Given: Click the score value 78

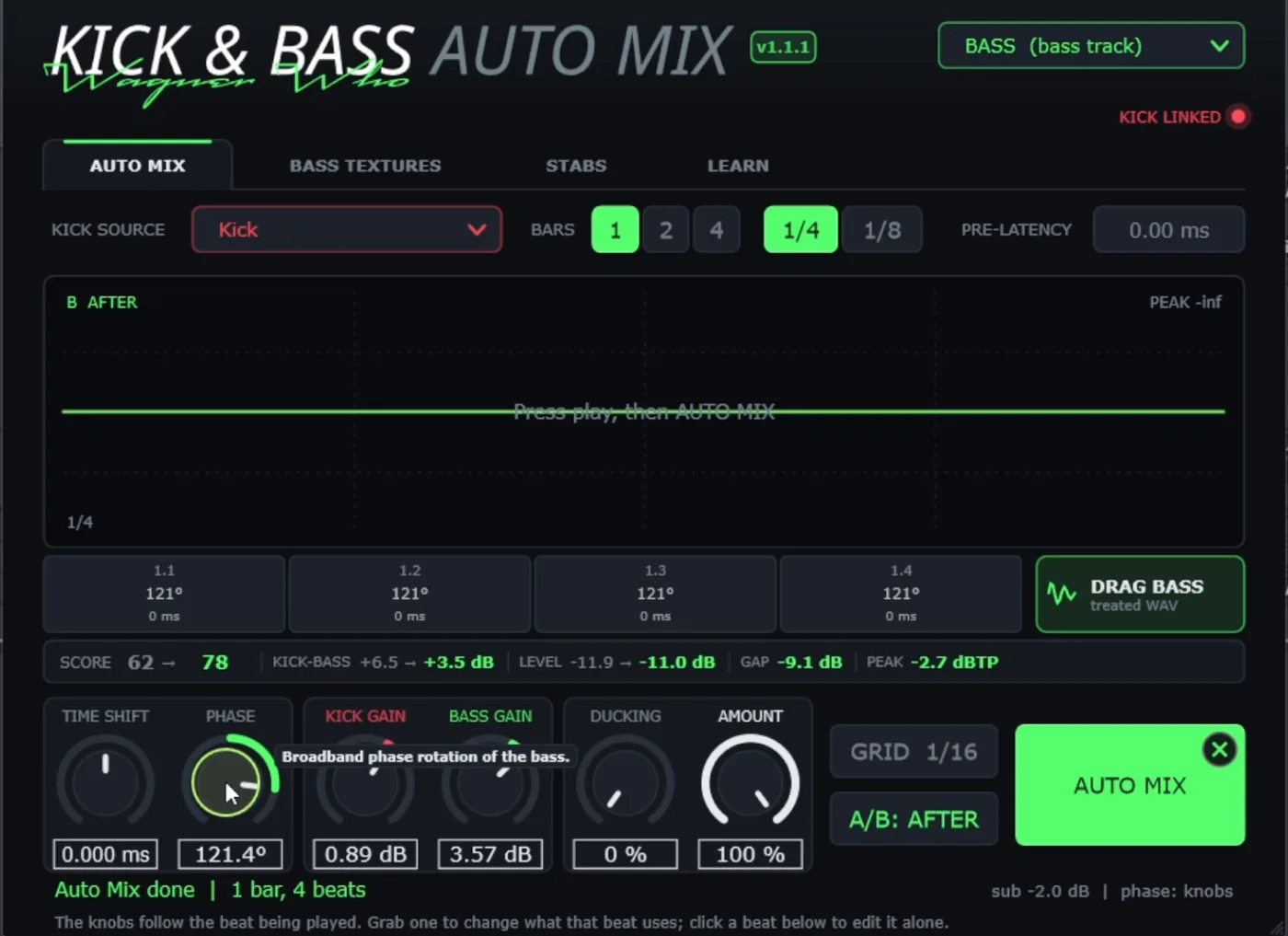Looking at the screenshot, I should (215, 663).
